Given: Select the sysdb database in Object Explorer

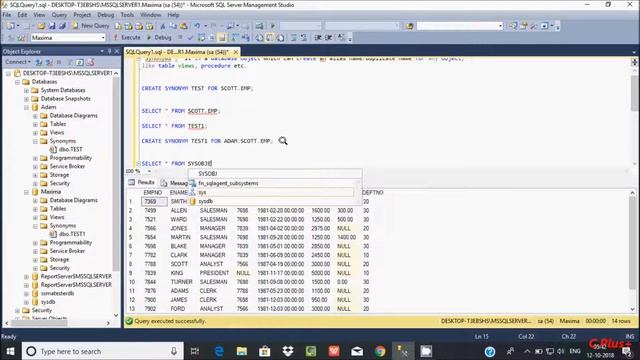Looking at the screenshot, I should point(47,302).
